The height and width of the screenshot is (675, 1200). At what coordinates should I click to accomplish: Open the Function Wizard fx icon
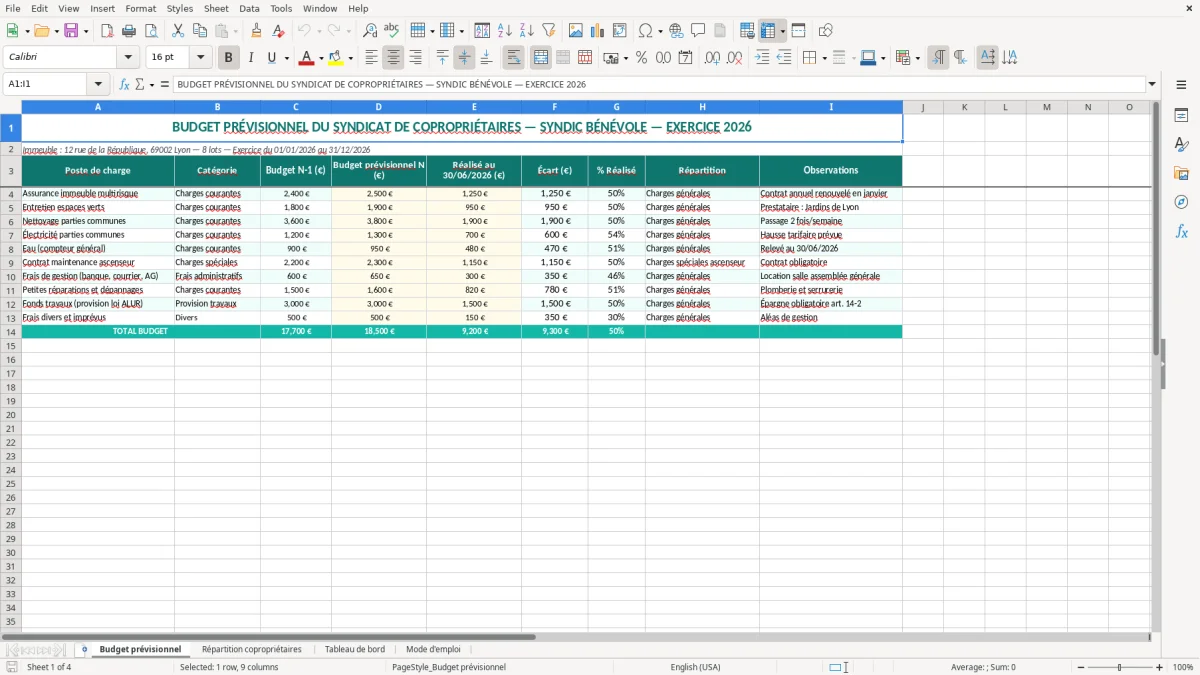[124, 85]
